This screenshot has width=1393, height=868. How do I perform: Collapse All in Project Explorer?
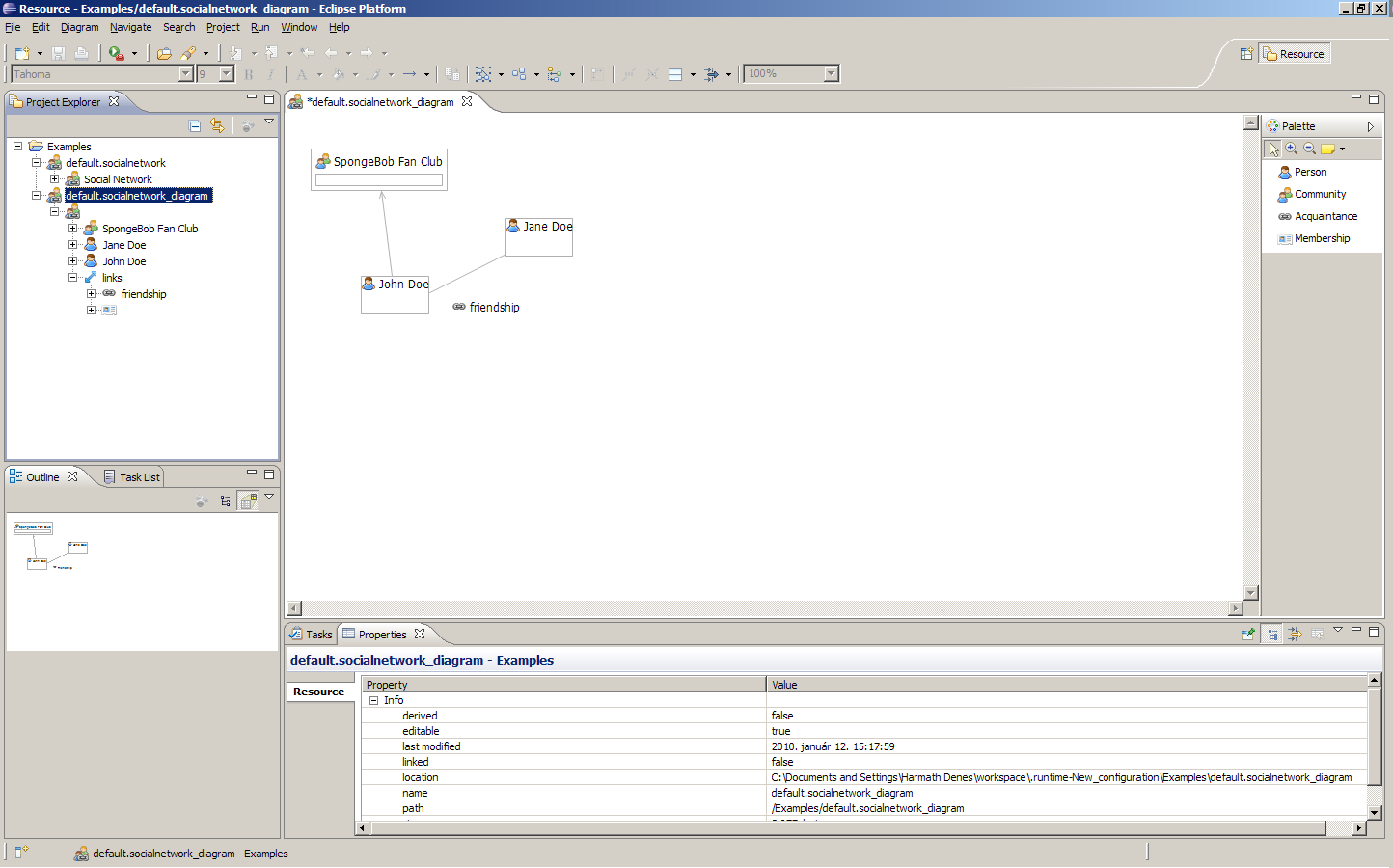coord(195,125)
